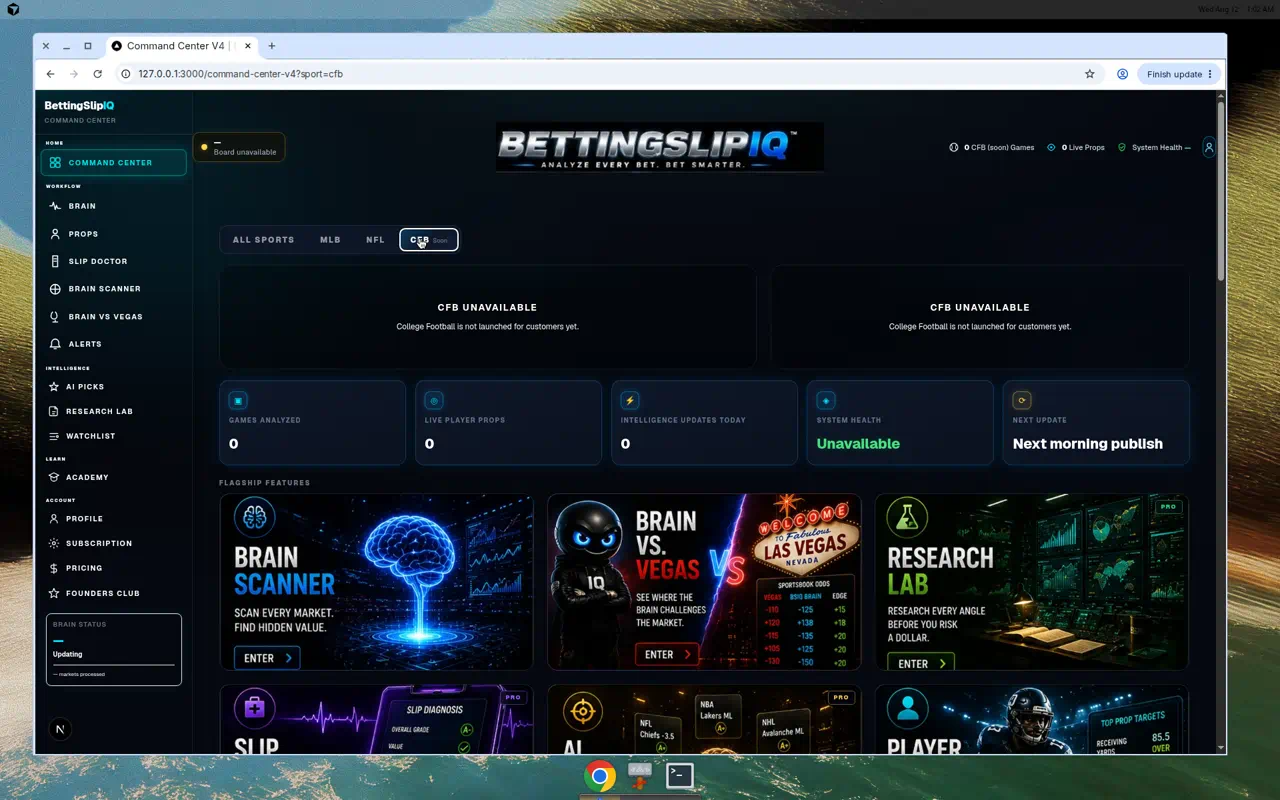
Task: Open the terminal from the taskbar dock
Action: click(x=680, y=776)
